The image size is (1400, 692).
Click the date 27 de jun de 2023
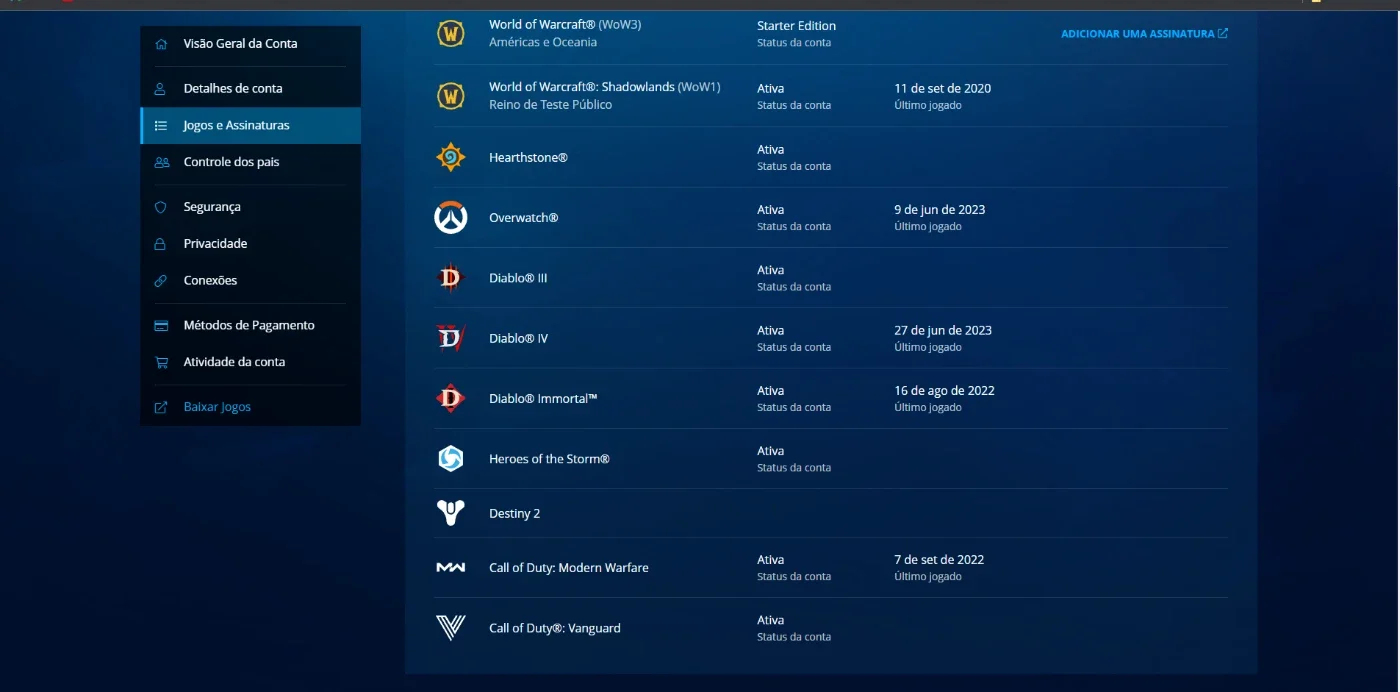[943, 331]
